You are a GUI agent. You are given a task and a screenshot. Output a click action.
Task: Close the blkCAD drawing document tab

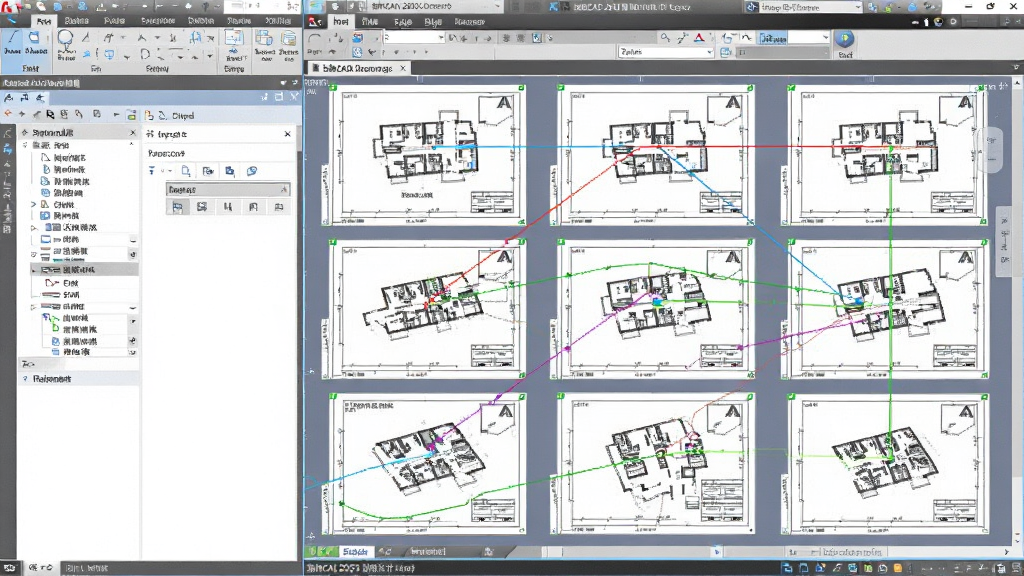click(403, 68)
